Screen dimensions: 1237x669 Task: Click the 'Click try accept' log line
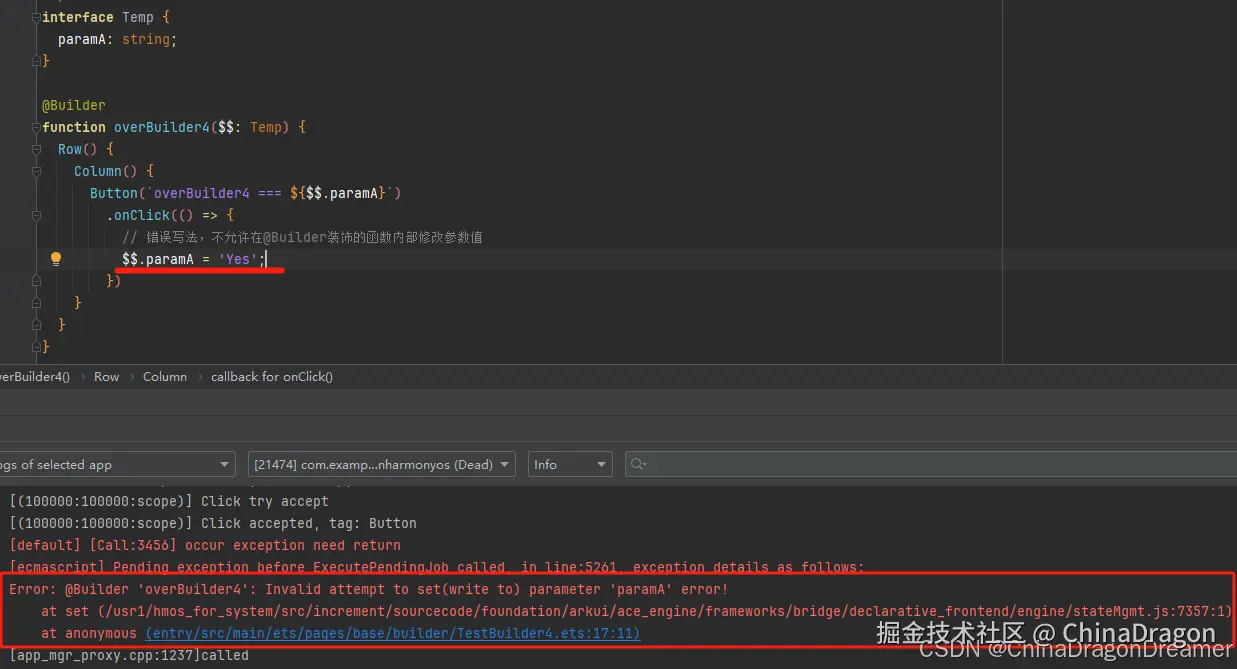point(169,501)
